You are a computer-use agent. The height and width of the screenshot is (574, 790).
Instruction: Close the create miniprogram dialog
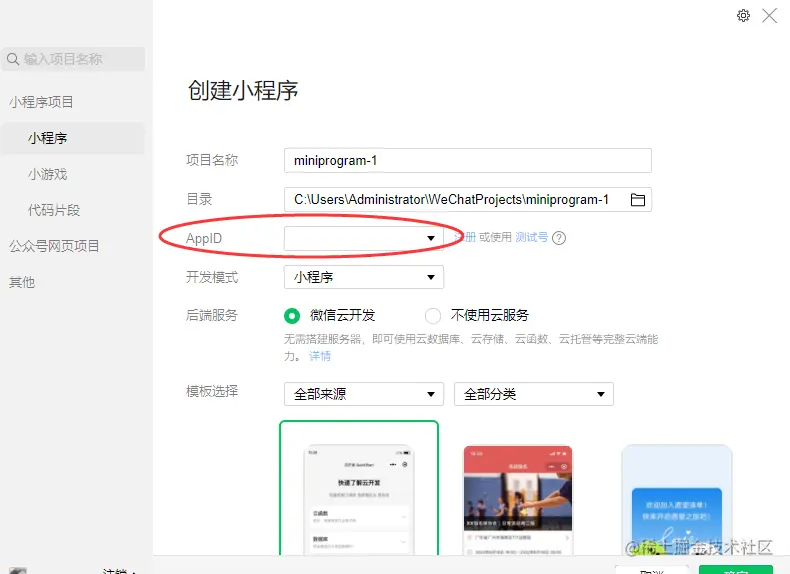pyautogui.click(x=769, y=16)
